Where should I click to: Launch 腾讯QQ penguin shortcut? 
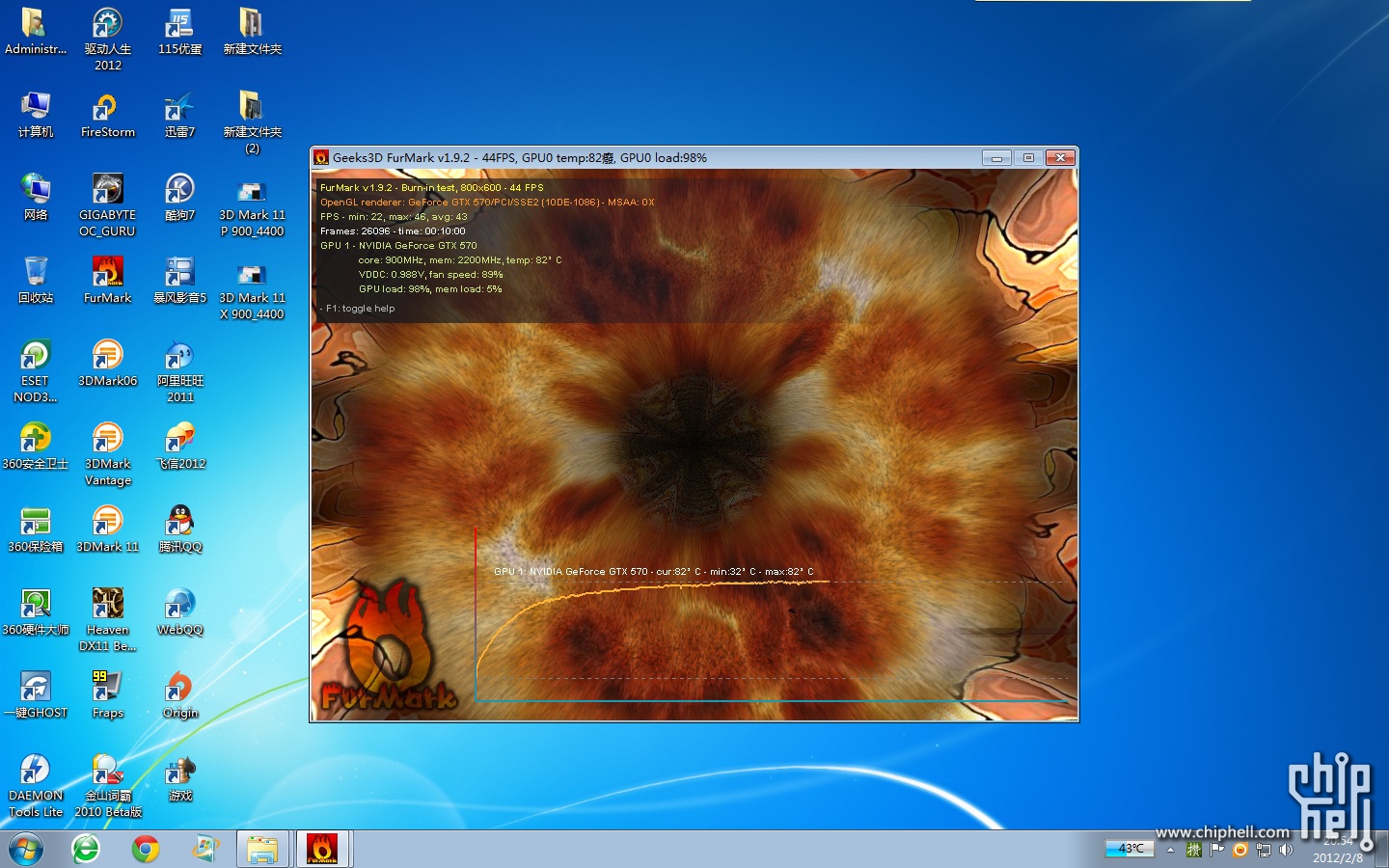pyautogui.click(x=179, y=529)
